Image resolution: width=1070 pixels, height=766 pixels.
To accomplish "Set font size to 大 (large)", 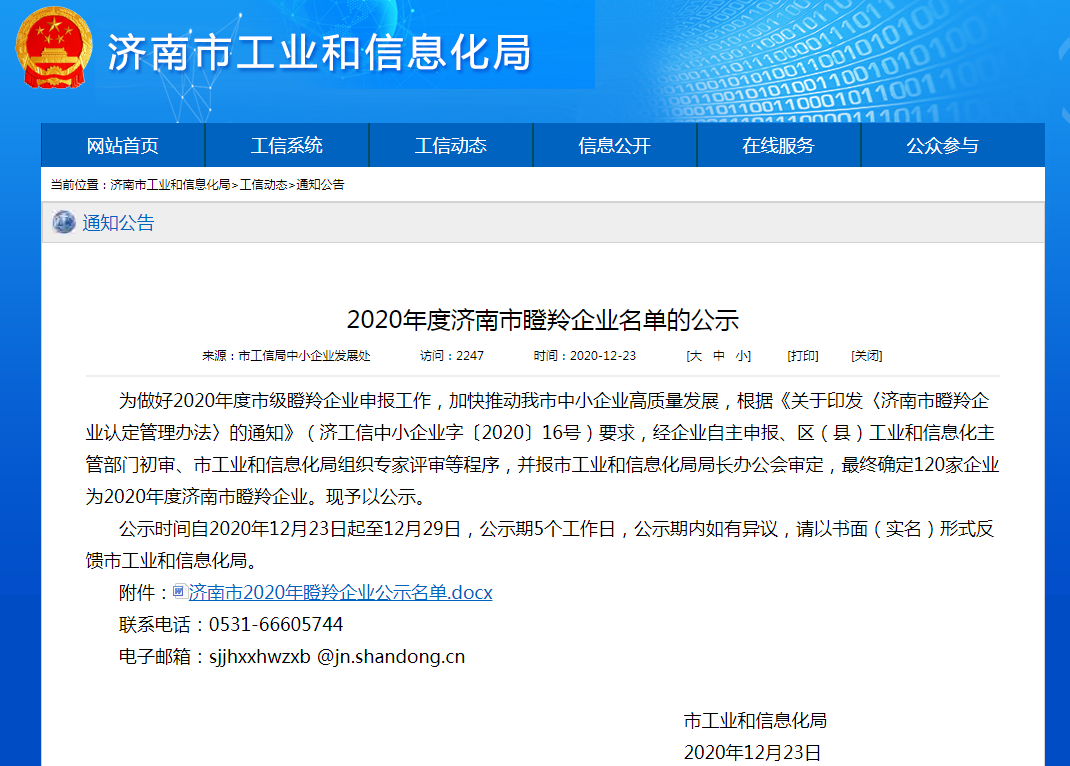I will 695,356.
